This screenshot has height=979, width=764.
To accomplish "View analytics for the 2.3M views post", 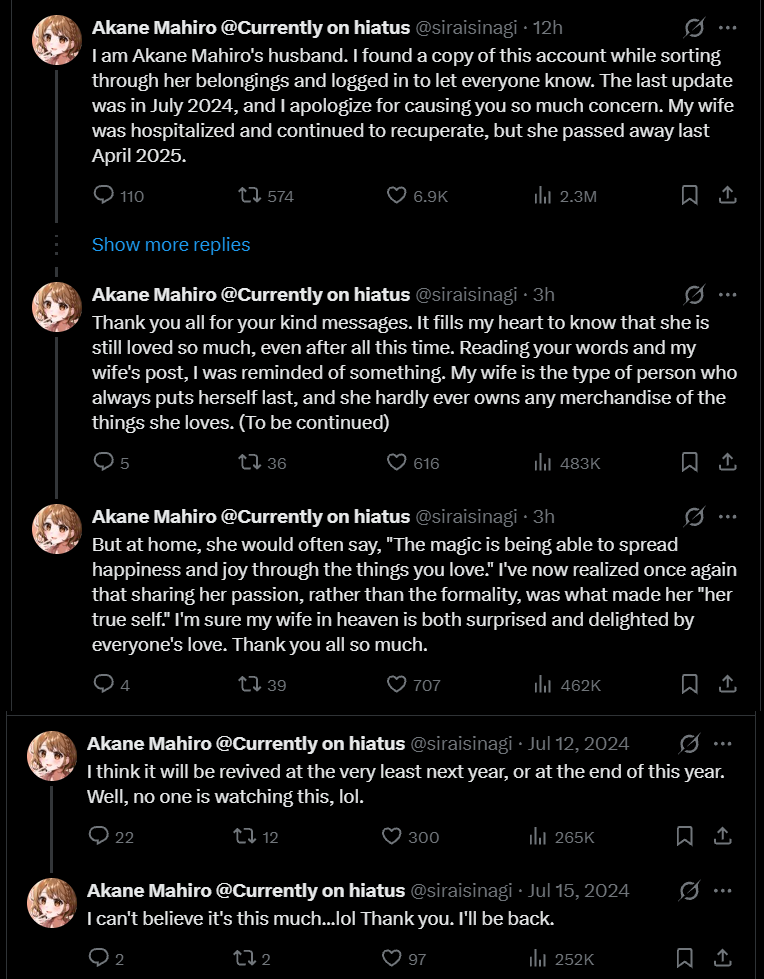I will (543, 195).
